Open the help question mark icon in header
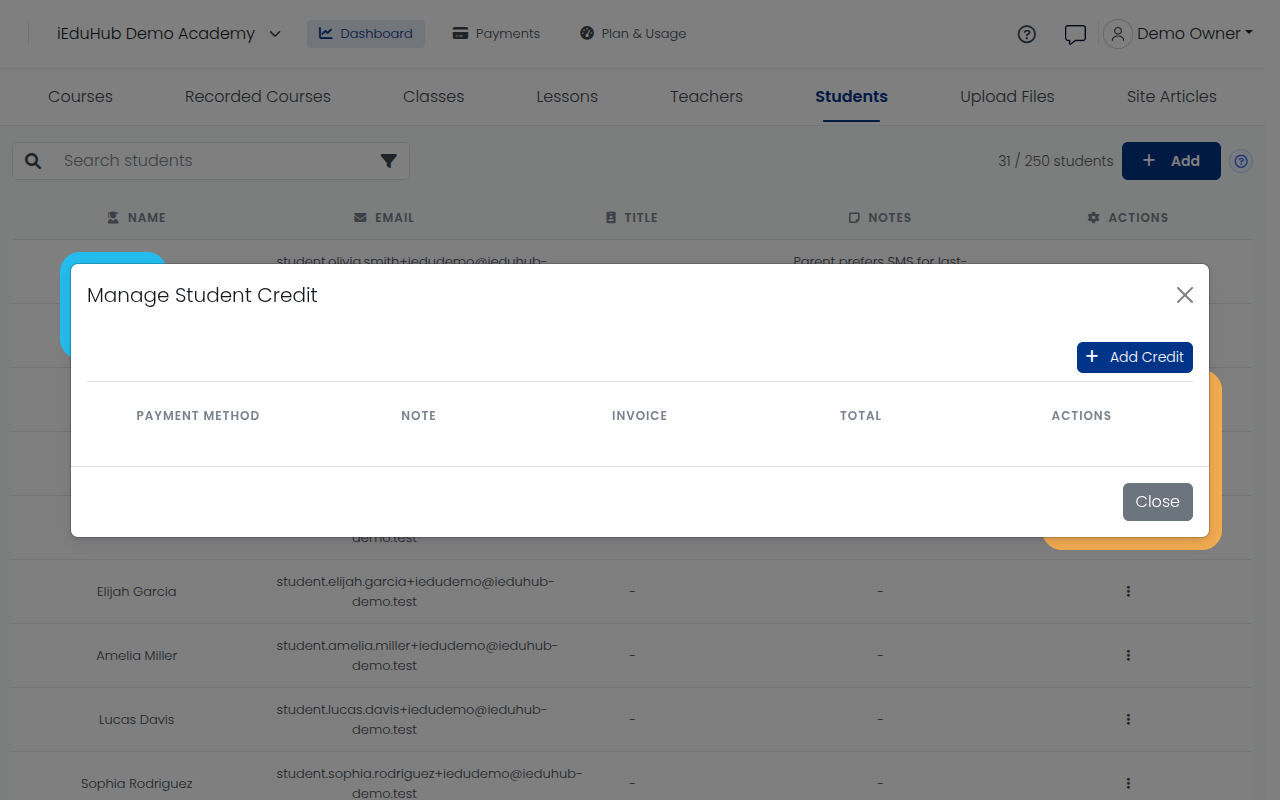1280x800 pixels. (x=1026, y=34)
